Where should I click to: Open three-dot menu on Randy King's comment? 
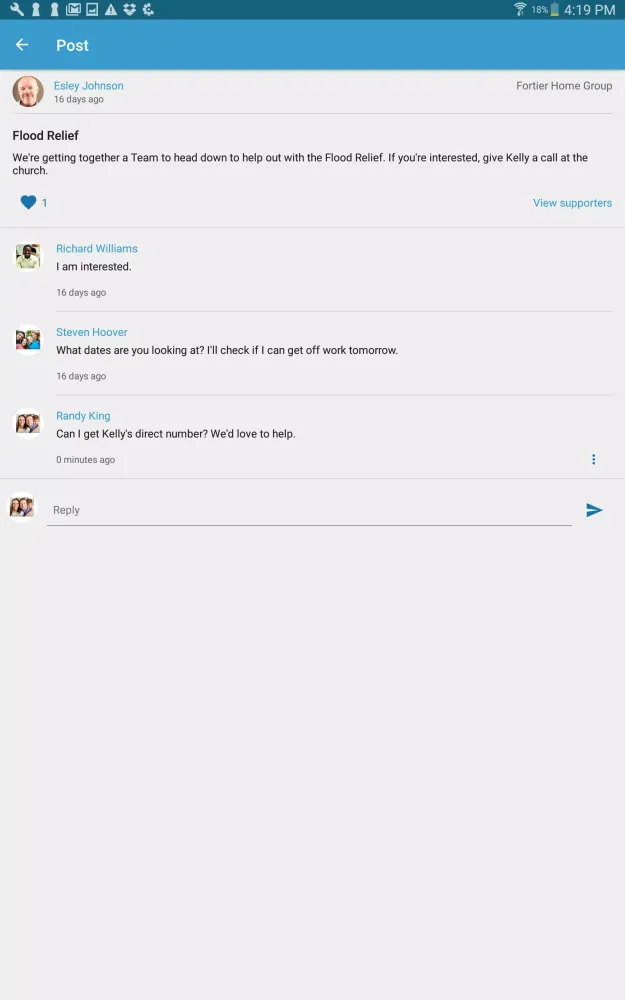click(x=593, y=459)
